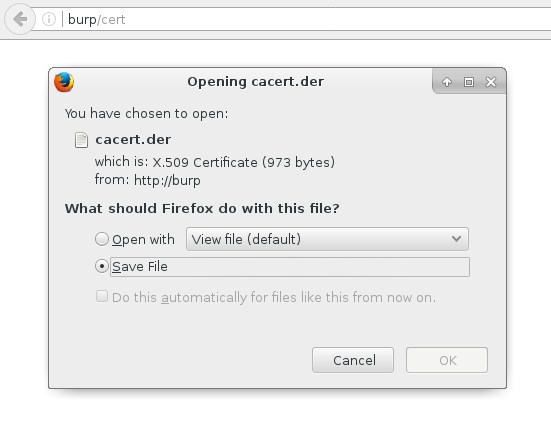The width and height of the screenshot is (551, 421).
Task: Click the cacert.der document icon
Action: [x=81, y=140]
